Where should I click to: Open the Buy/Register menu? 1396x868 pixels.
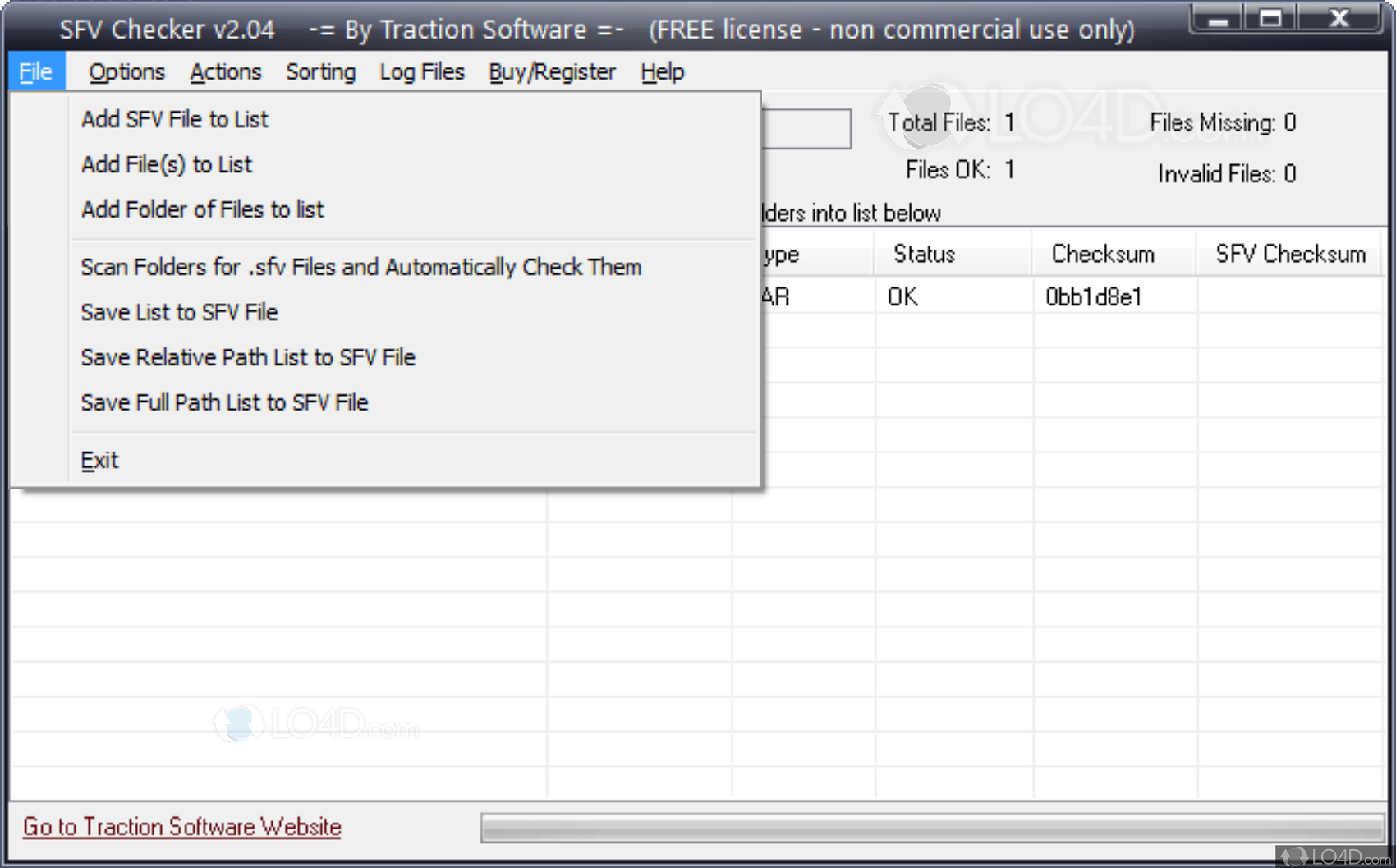pos(552,72)
